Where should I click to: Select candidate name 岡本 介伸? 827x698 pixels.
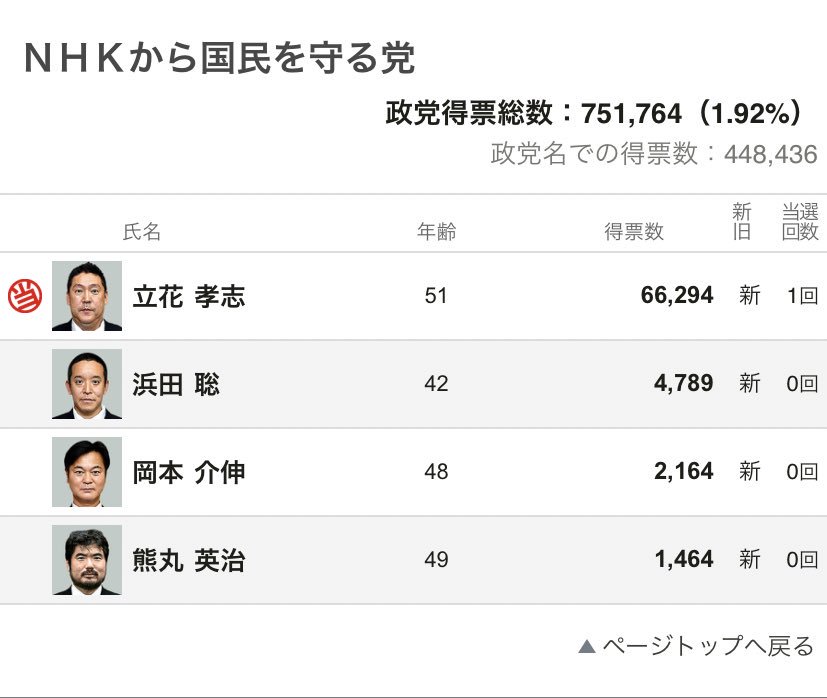[189, 472]
